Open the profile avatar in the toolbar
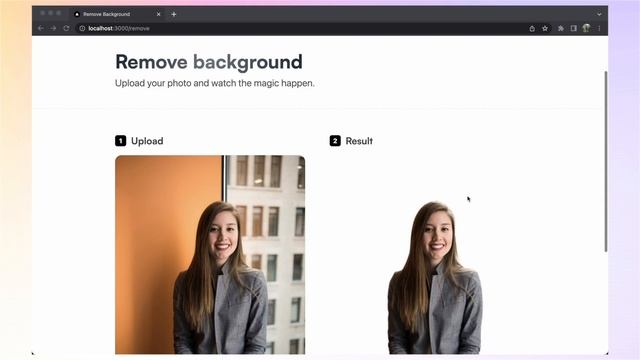This screenshot has width=640, height=360. tap(586, 28)
